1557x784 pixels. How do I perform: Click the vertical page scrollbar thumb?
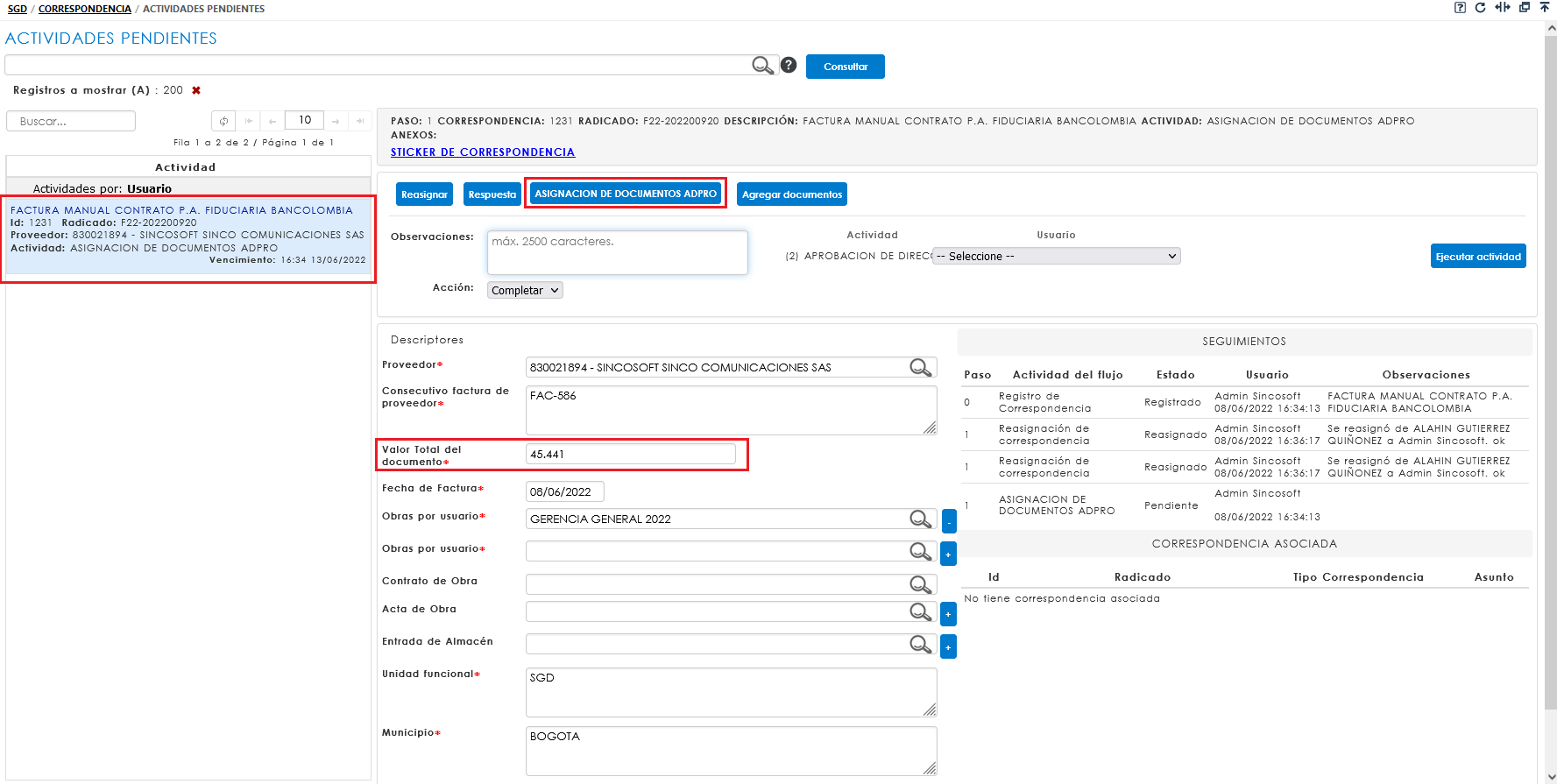pyautogui.click(x=1550, y=372)
